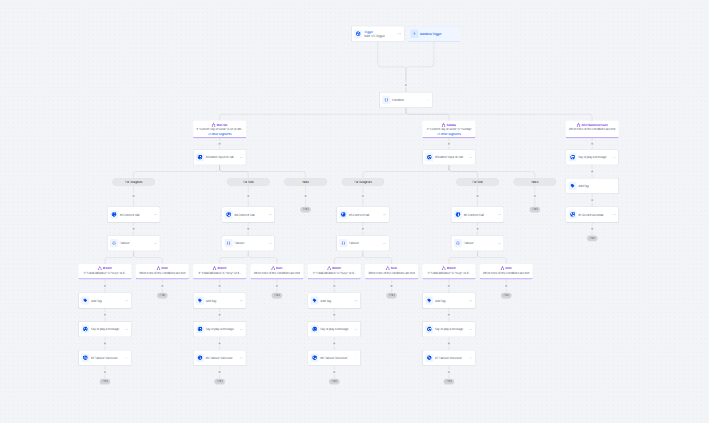Screen dimensions: 709x423
Task: Click Connect Call icon under Mon-Sat For Sales
Action: tap(228, 214)
